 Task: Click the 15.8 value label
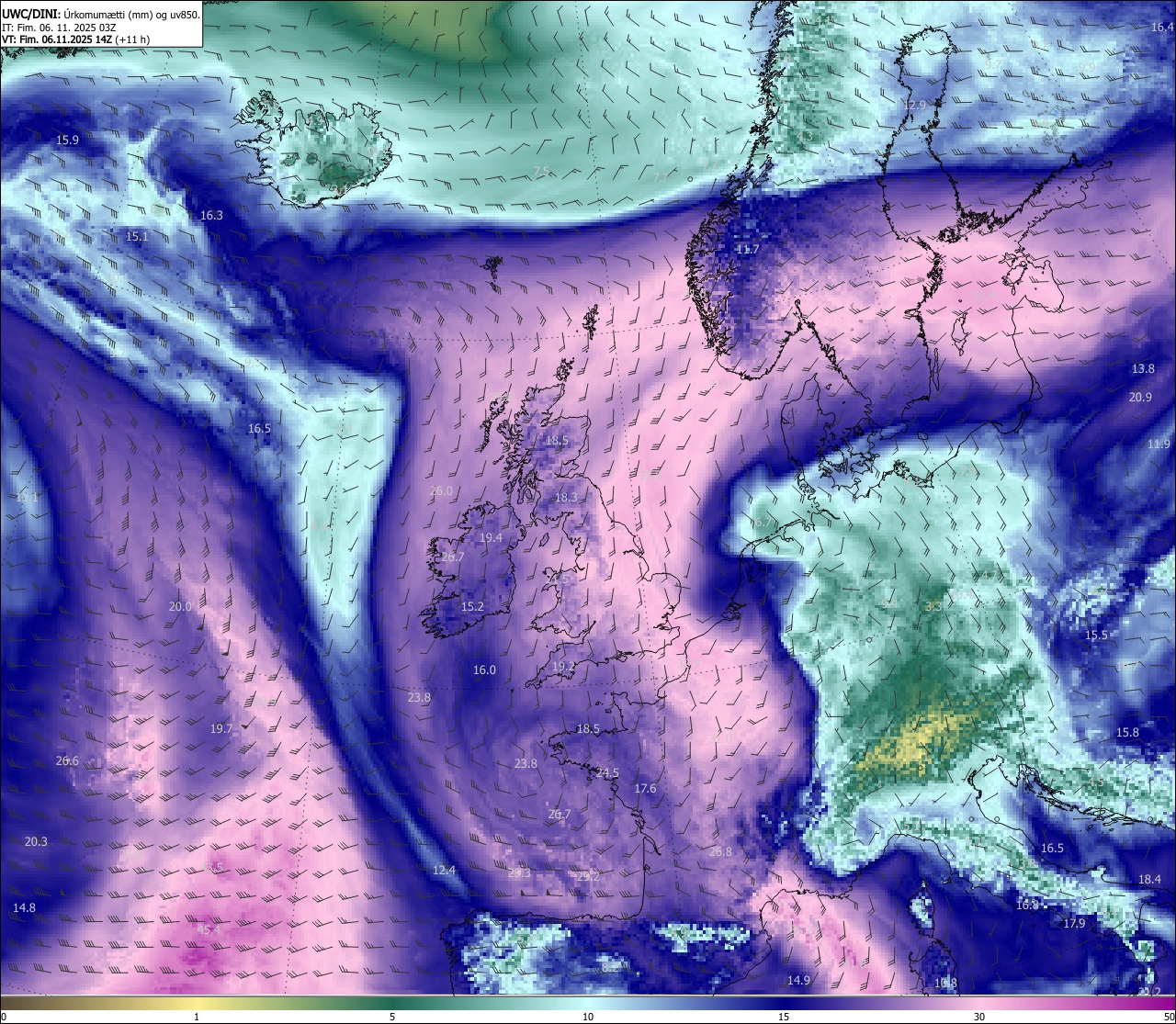[1127, 733]
